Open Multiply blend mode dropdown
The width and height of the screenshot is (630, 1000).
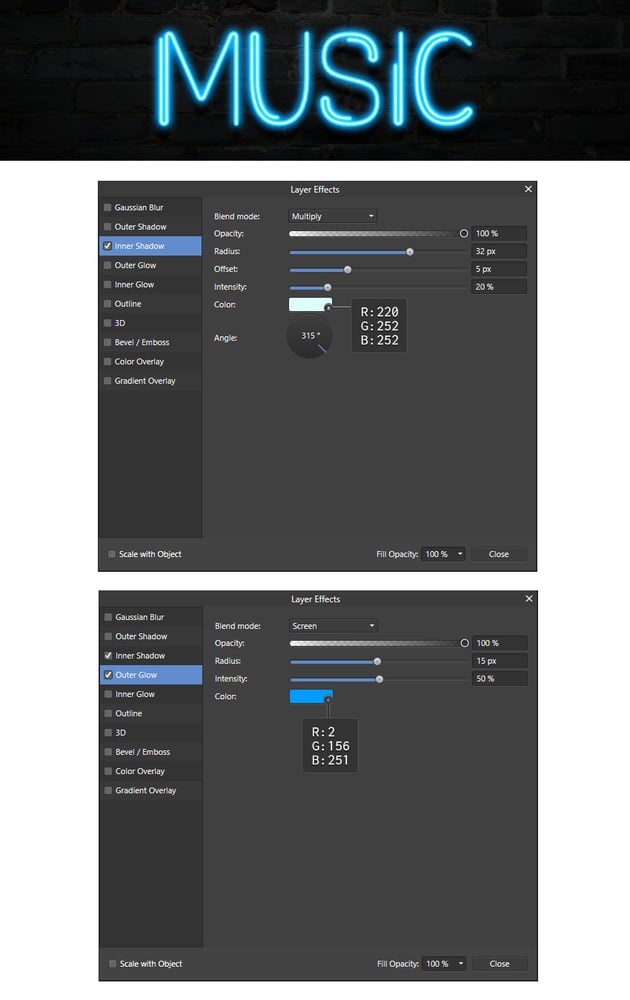click(x=332, y=216)
